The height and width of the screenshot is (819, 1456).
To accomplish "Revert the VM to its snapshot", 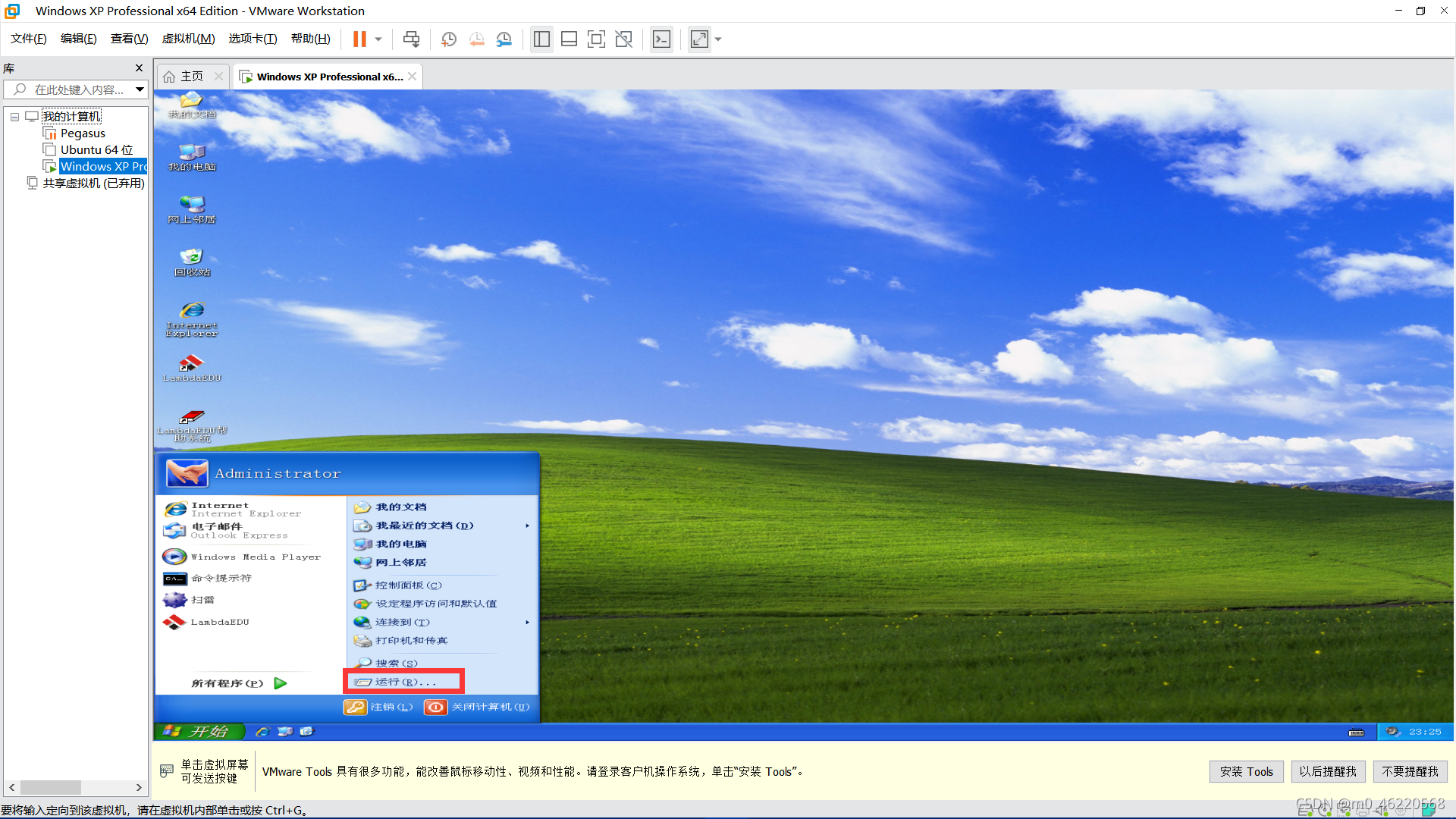I will [476, 39].
